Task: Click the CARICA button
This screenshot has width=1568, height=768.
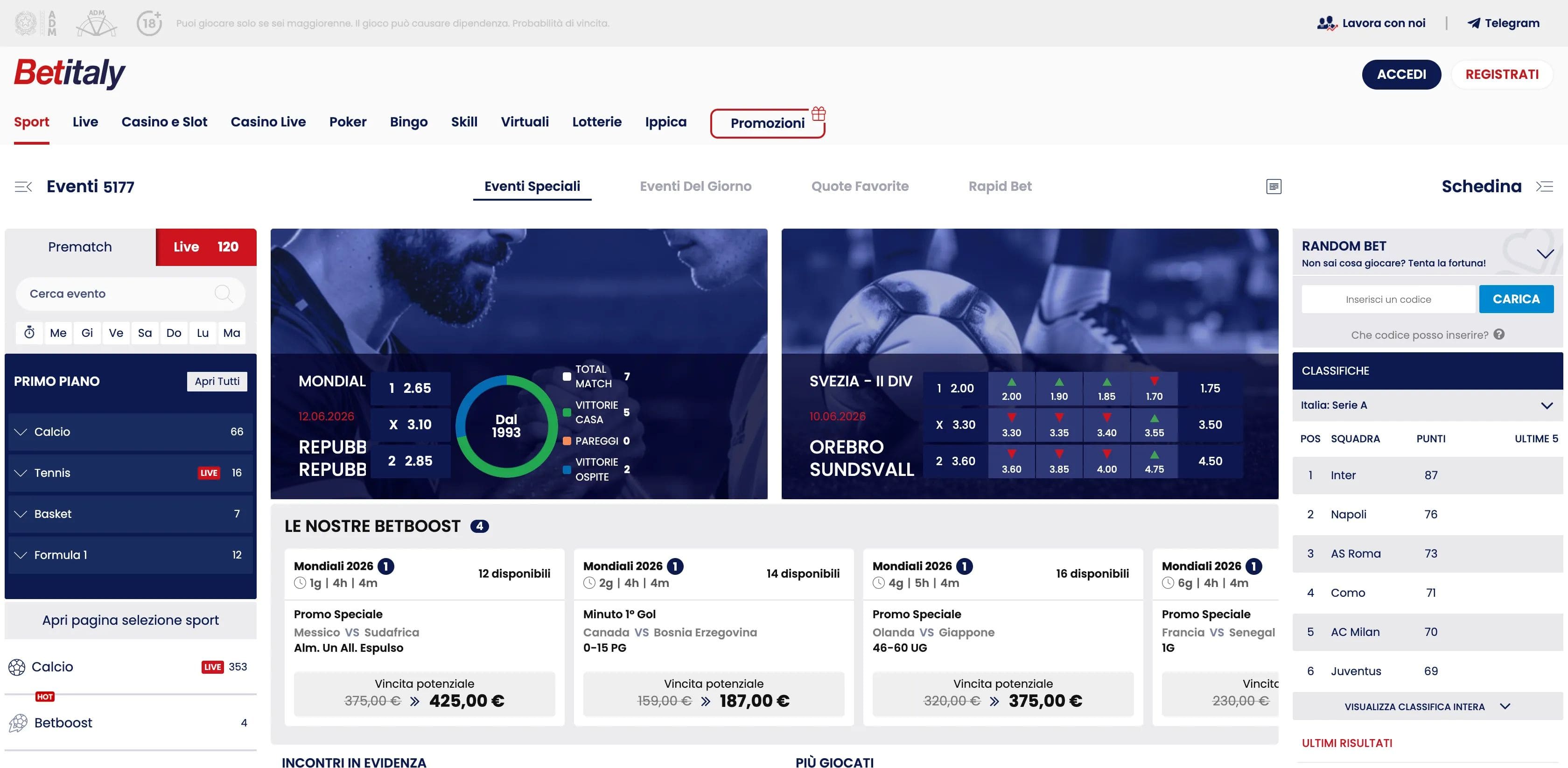Action: (1516, 299)
